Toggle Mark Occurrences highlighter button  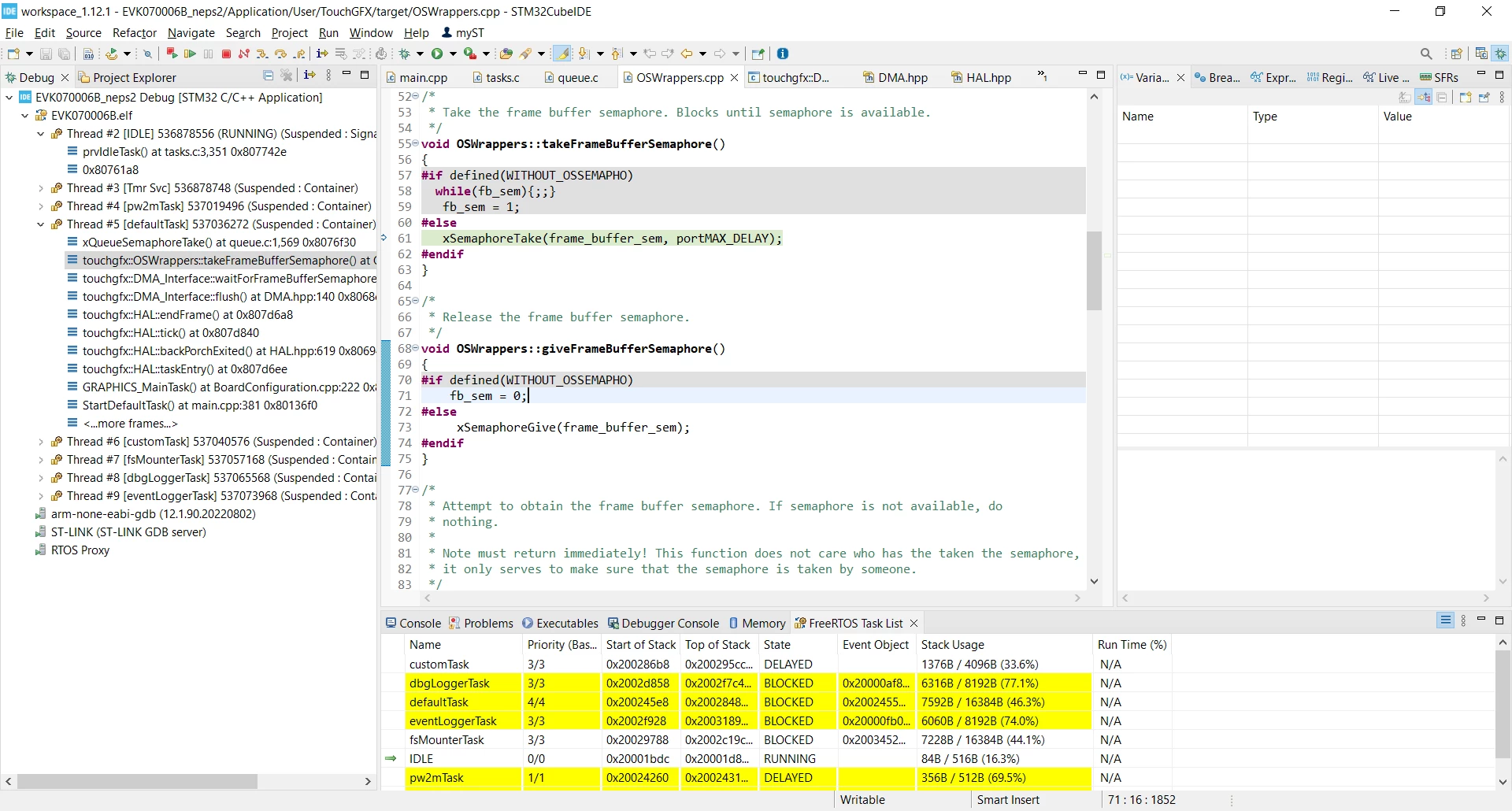(x=562, y=54)
